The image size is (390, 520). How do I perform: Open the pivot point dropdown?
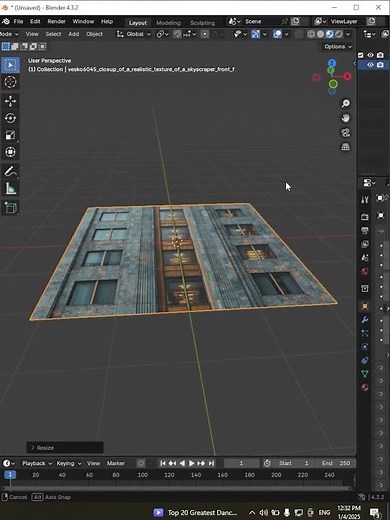point(162,34)
